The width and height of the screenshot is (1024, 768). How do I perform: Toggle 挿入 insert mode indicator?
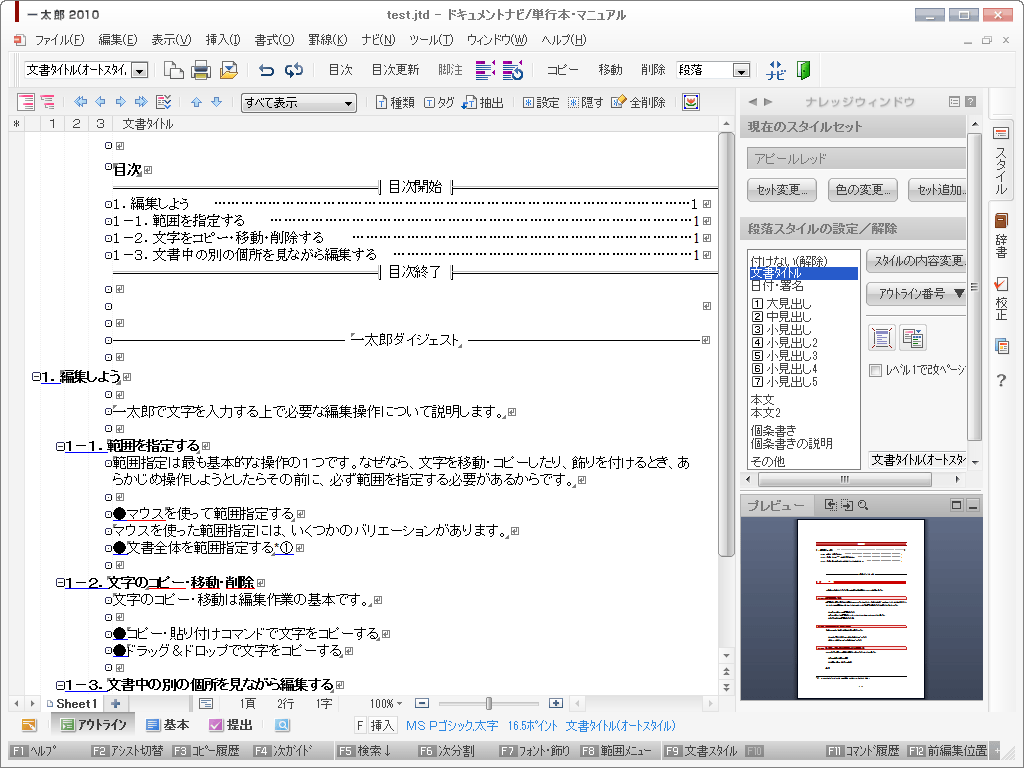click(x=382, y=726)
